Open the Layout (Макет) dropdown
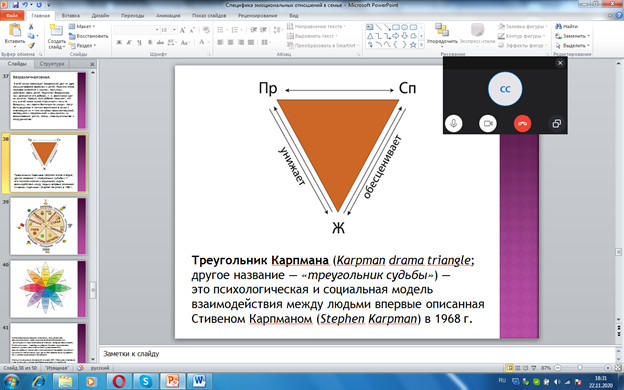 tap(82, 26)
